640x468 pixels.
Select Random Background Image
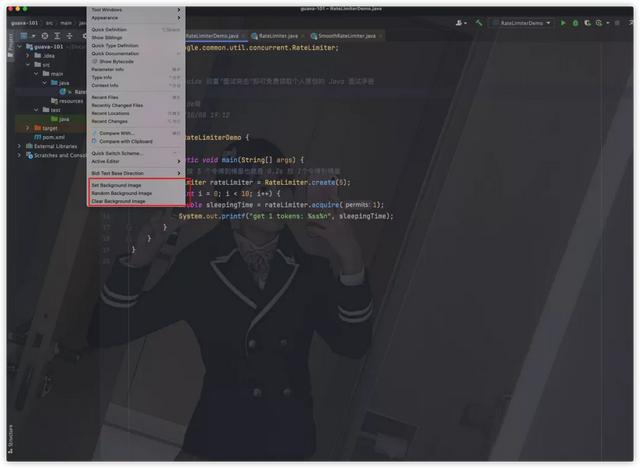point(136,193)
